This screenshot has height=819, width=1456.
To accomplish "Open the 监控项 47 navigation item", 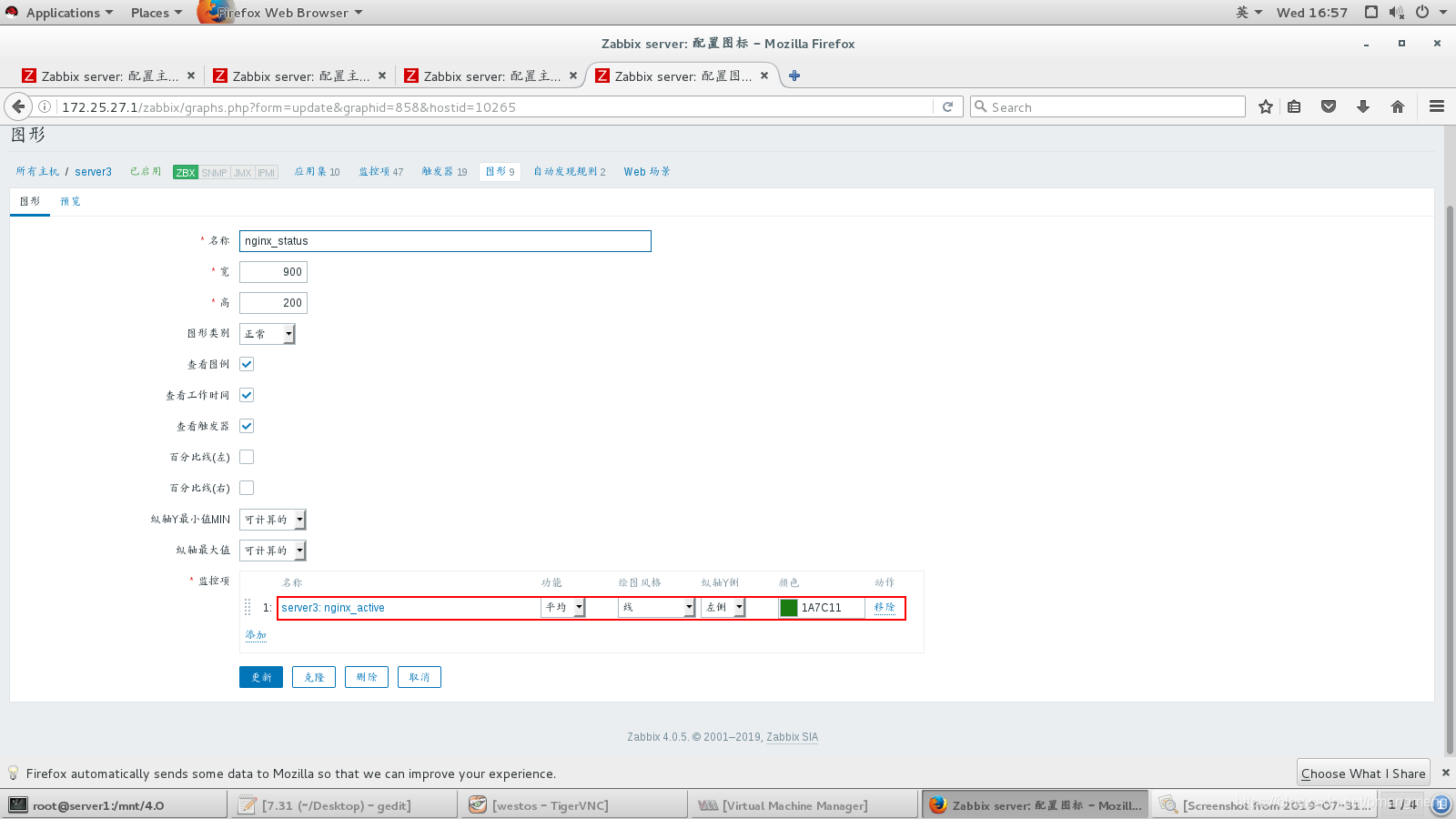I will point(380,171).
